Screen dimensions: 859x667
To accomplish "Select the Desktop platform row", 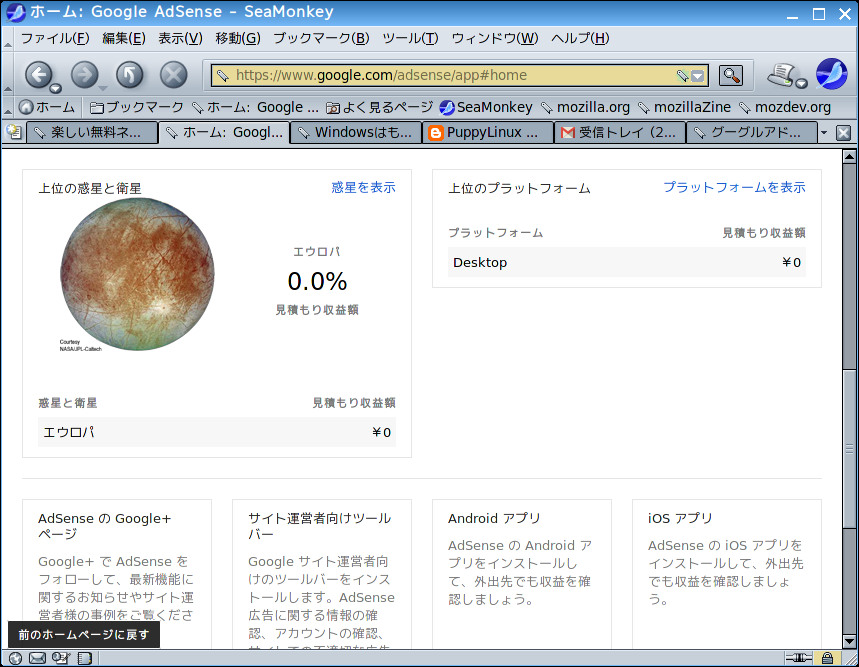I will [x=627, y=262].
